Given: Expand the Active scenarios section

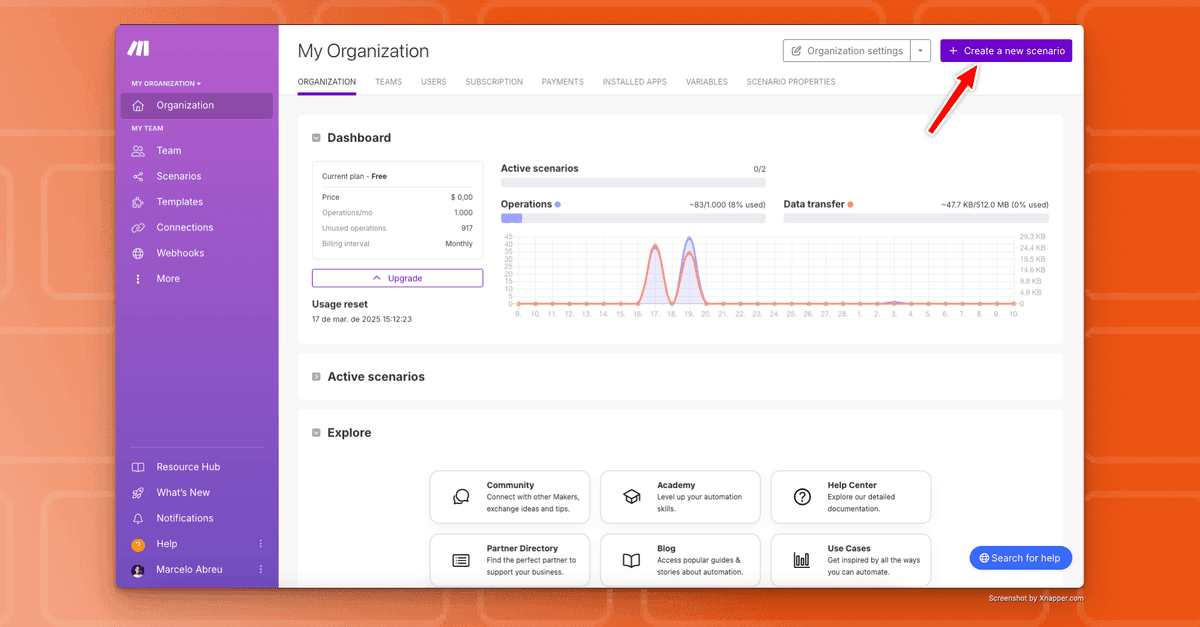Looking at the screenshot, I should (316, 377).
